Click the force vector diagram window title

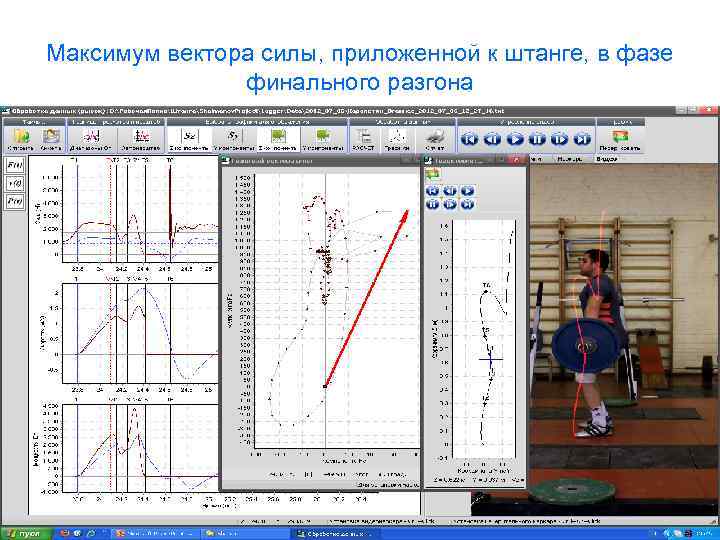tap(272, 161)
